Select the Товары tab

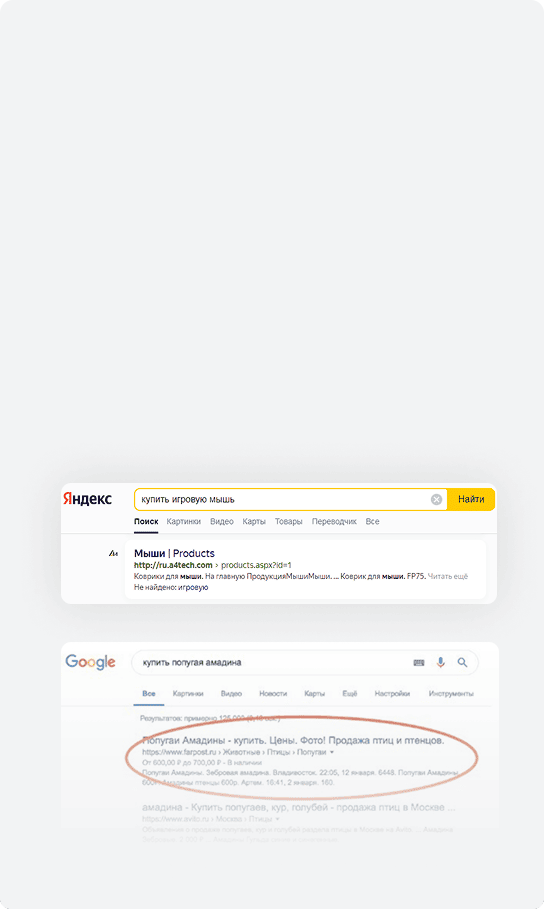[x=290, y=524]
